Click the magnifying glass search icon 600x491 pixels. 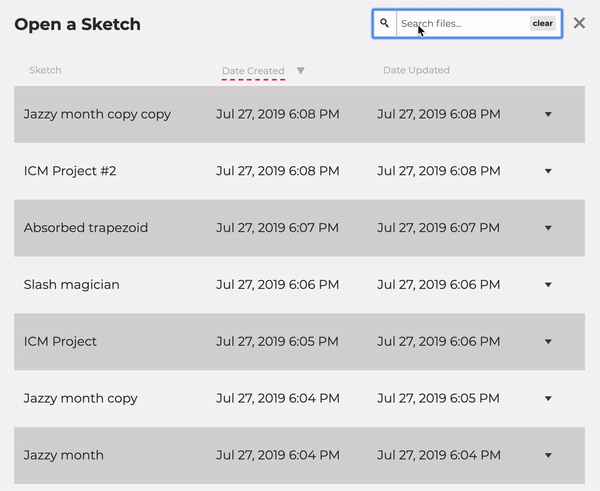coord(385,23)
